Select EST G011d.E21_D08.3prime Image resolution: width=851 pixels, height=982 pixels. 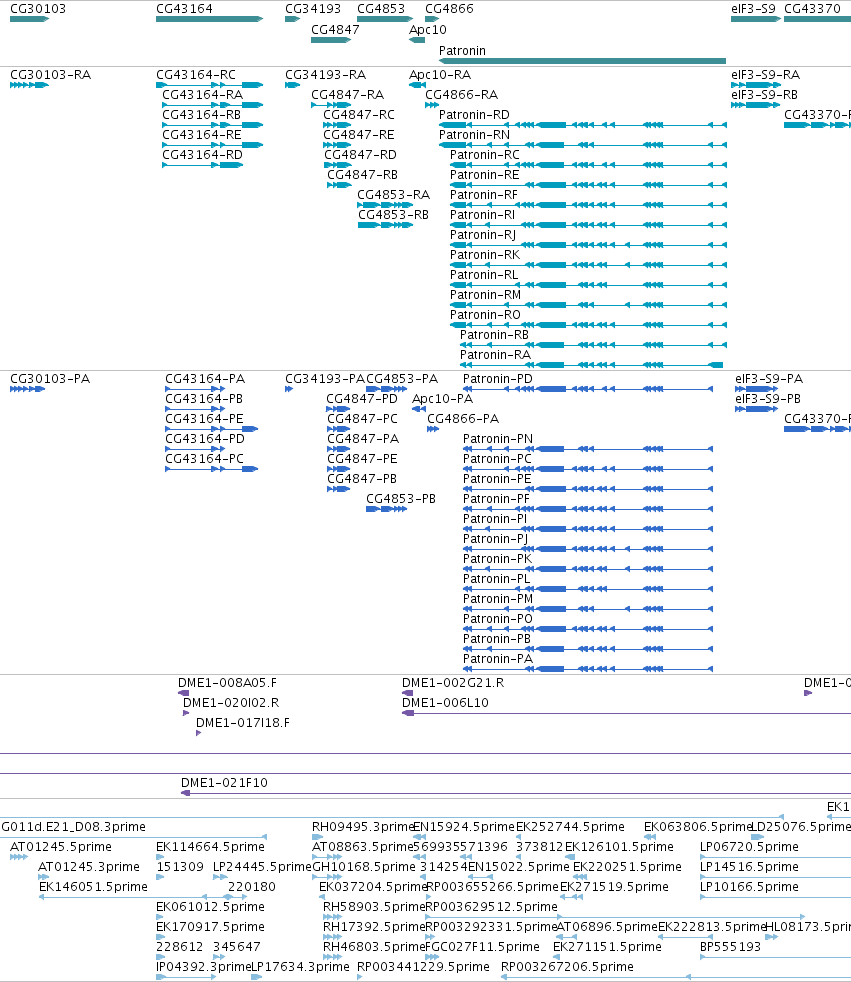(x=73, y=827)
